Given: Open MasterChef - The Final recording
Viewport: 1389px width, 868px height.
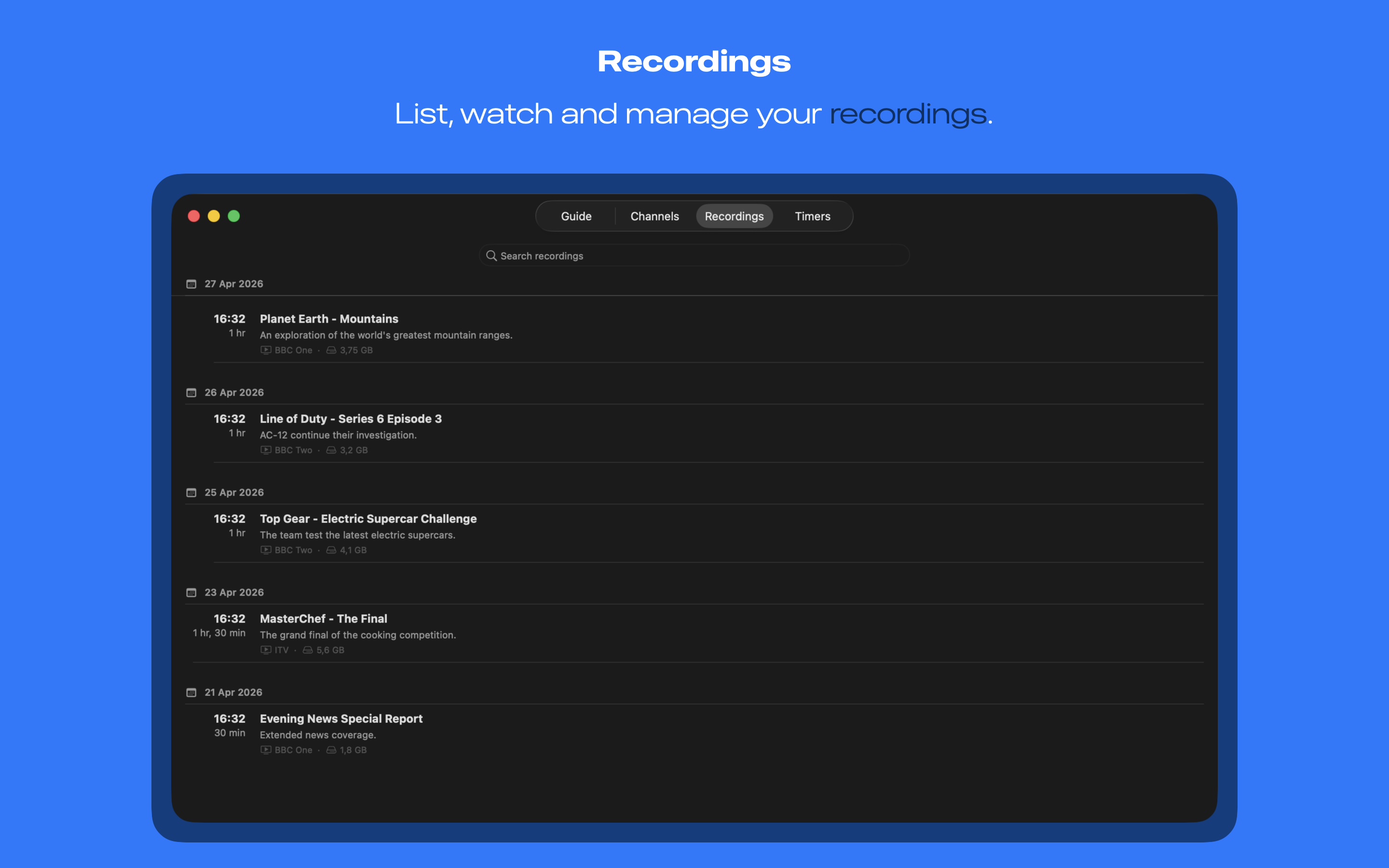Looking at the screenshot, I should 323,618.
